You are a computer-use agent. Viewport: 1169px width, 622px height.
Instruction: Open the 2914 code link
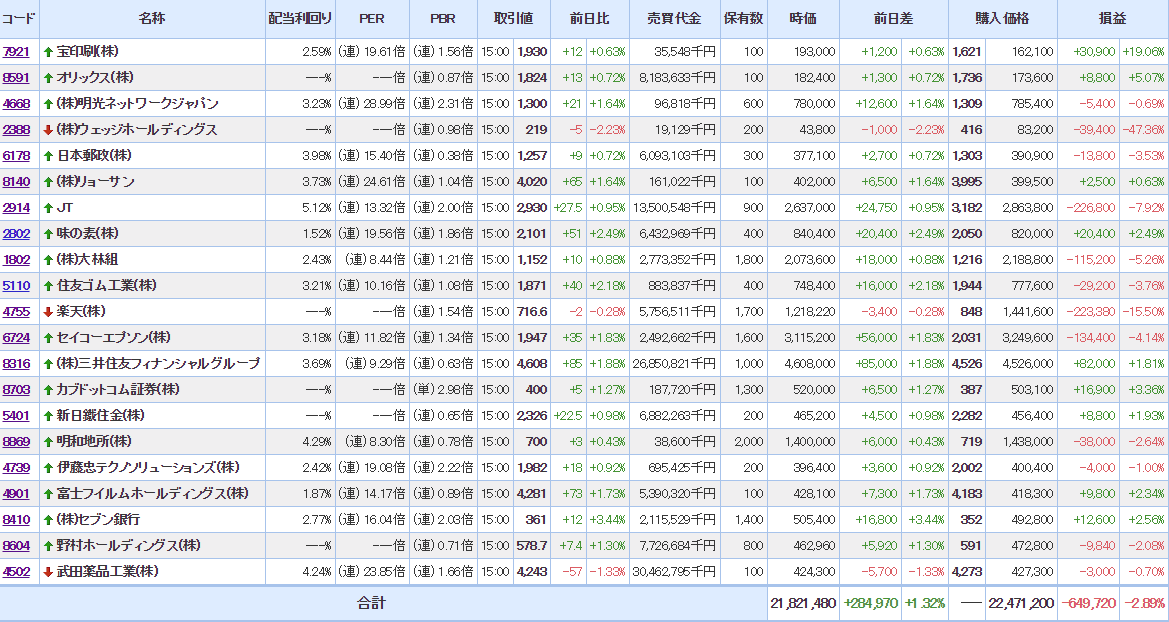pyautogui.click(x=16, y=207)
